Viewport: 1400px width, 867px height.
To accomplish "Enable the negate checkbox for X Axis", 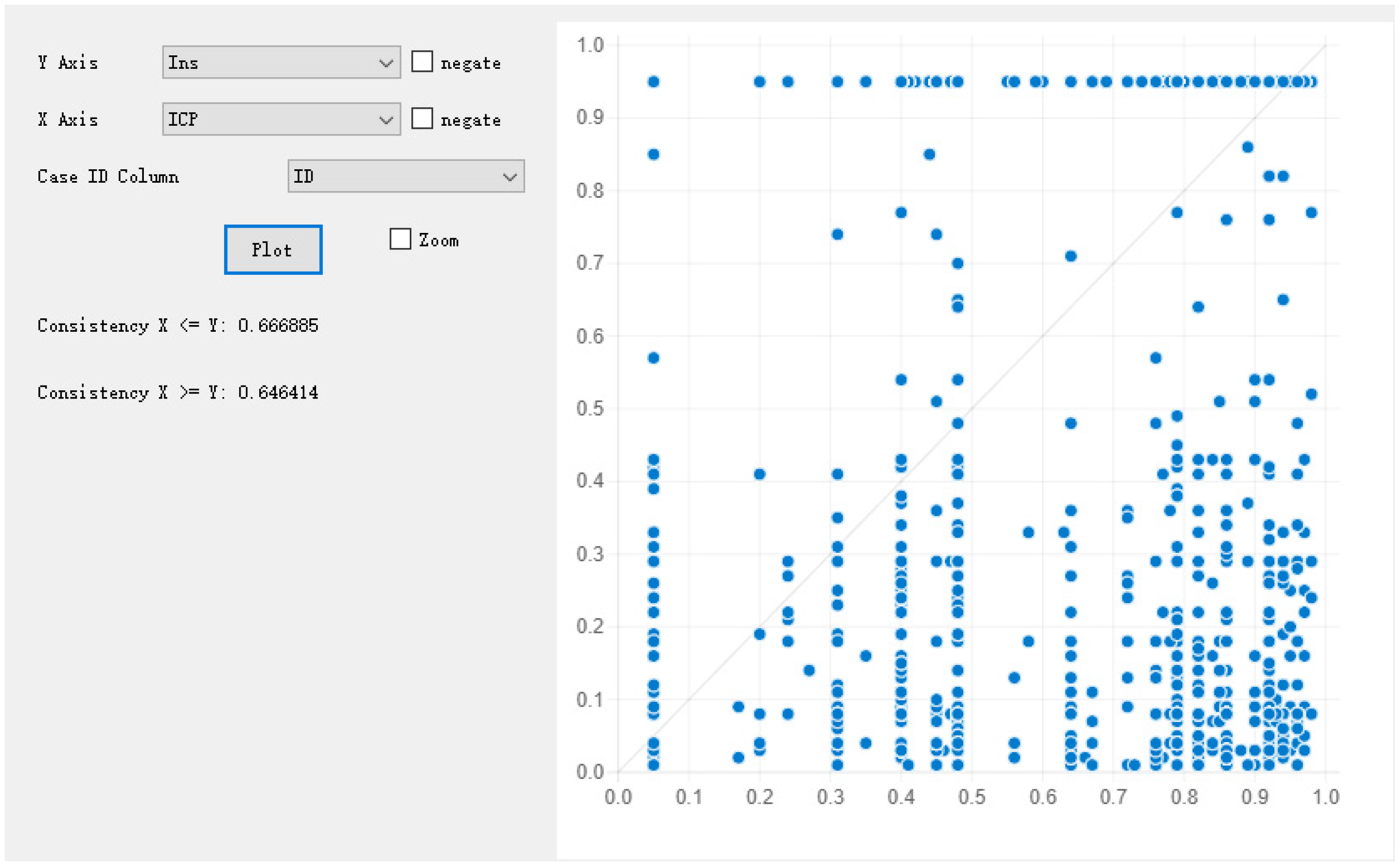I will click(x=422, y=118).
